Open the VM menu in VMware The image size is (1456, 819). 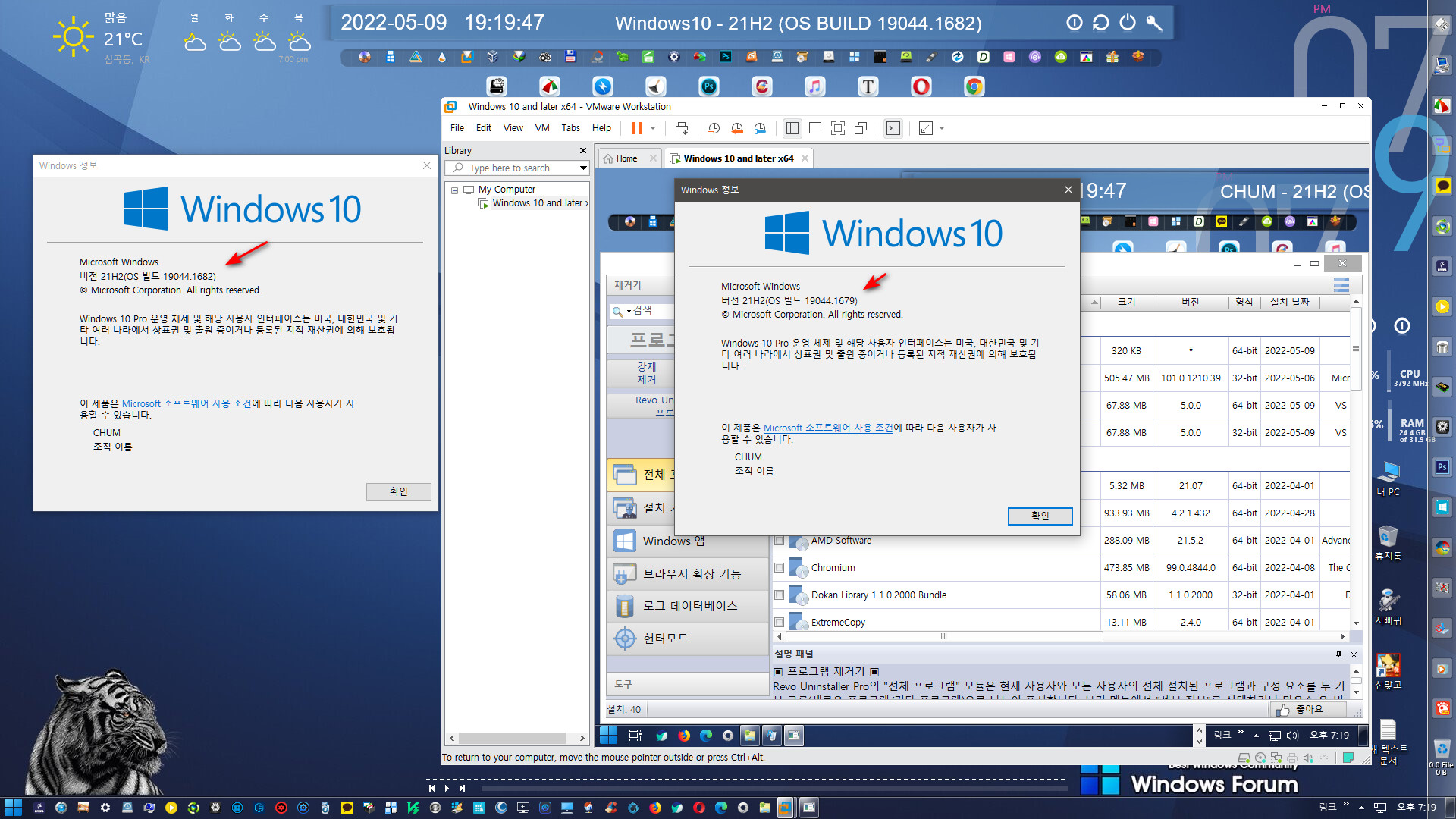[x=542, y=128]
